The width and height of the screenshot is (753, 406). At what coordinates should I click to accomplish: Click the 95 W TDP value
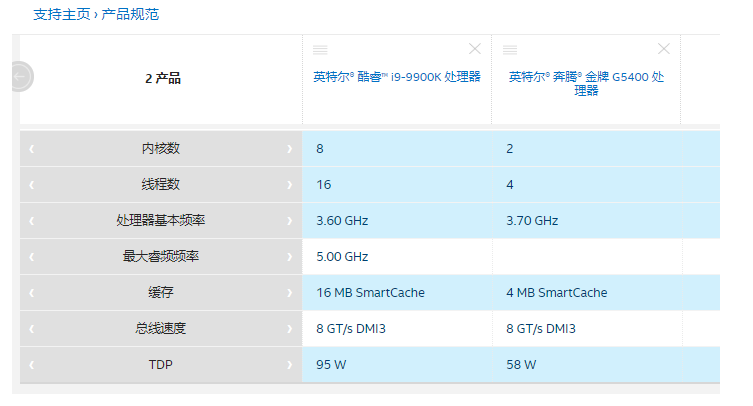point(331,365)
